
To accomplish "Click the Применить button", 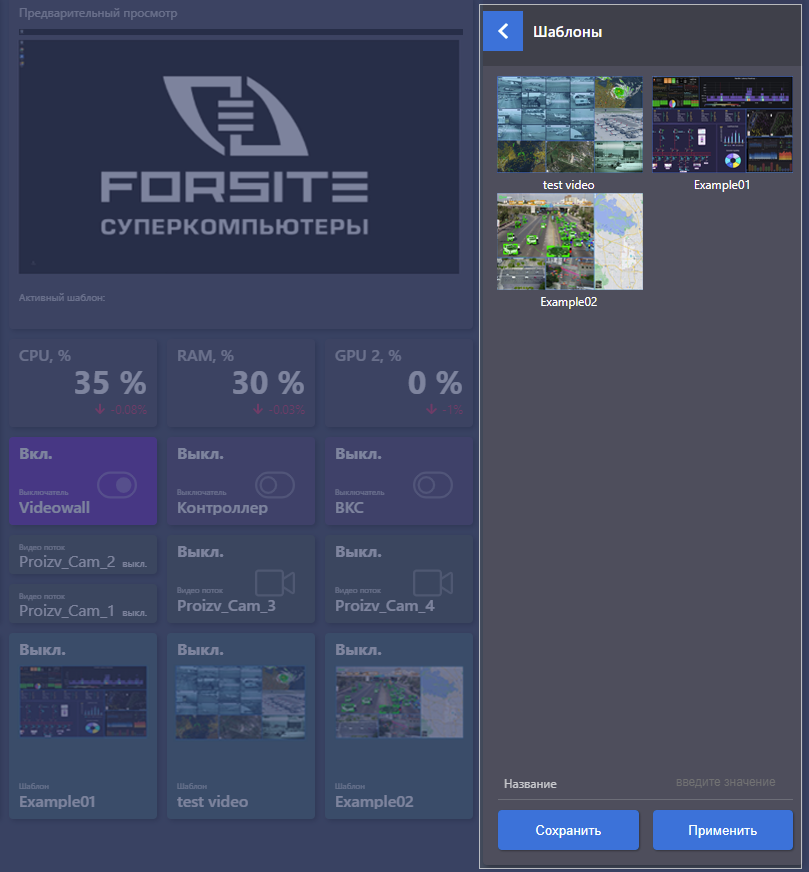I will click(x=722, y=830).
